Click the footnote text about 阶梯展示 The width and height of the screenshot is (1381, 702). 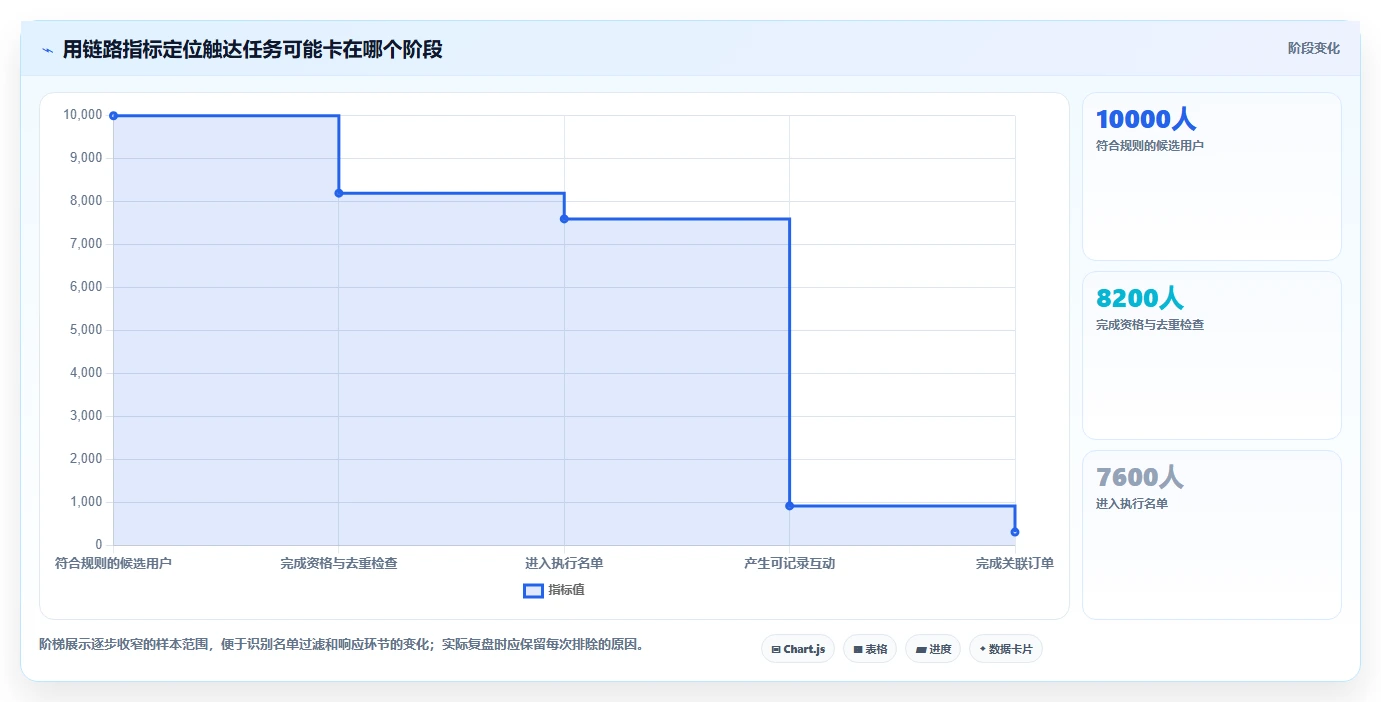click(344, 645)
